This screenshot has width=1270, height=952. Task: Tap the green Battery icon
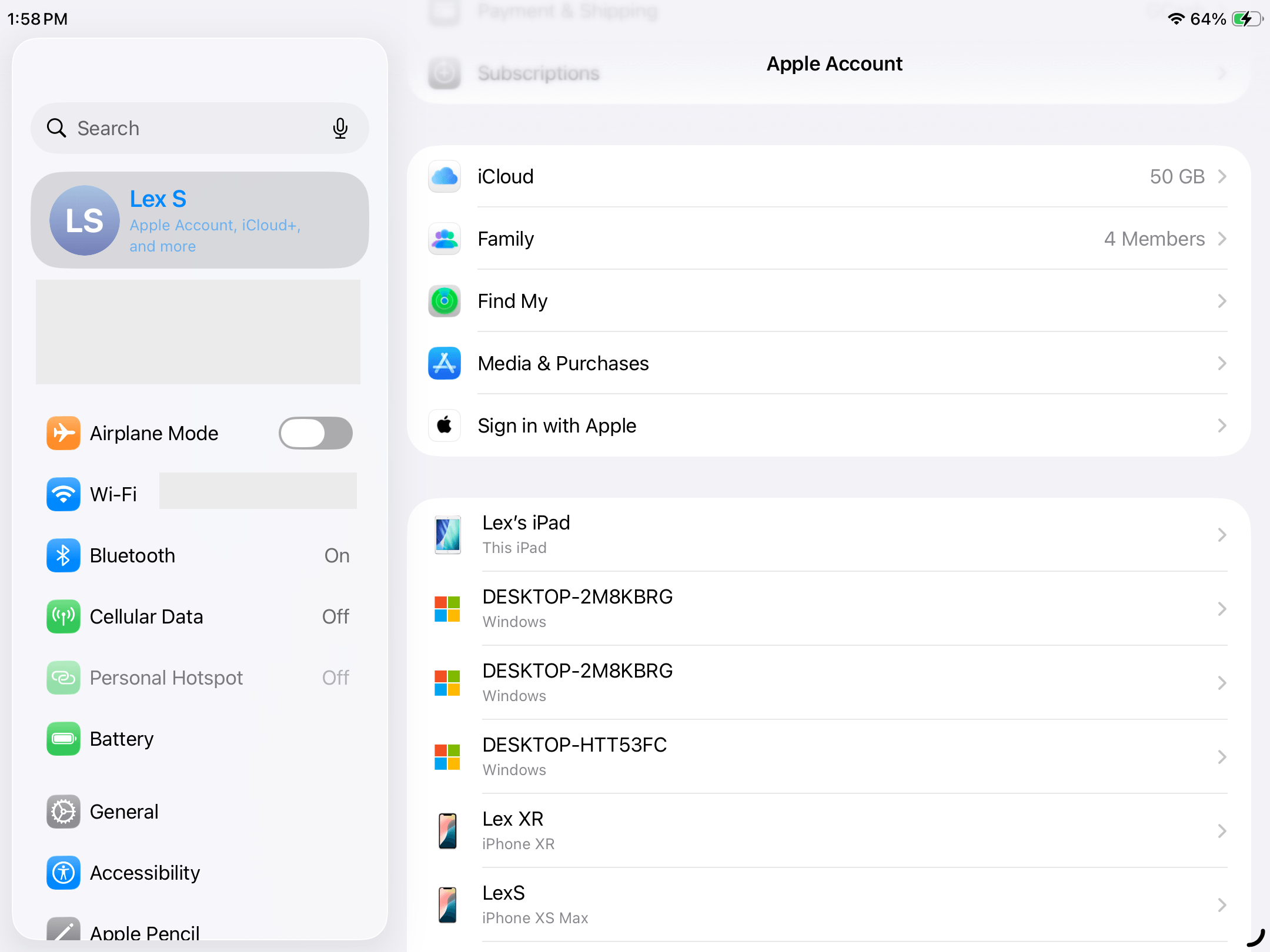pos(63,739)
